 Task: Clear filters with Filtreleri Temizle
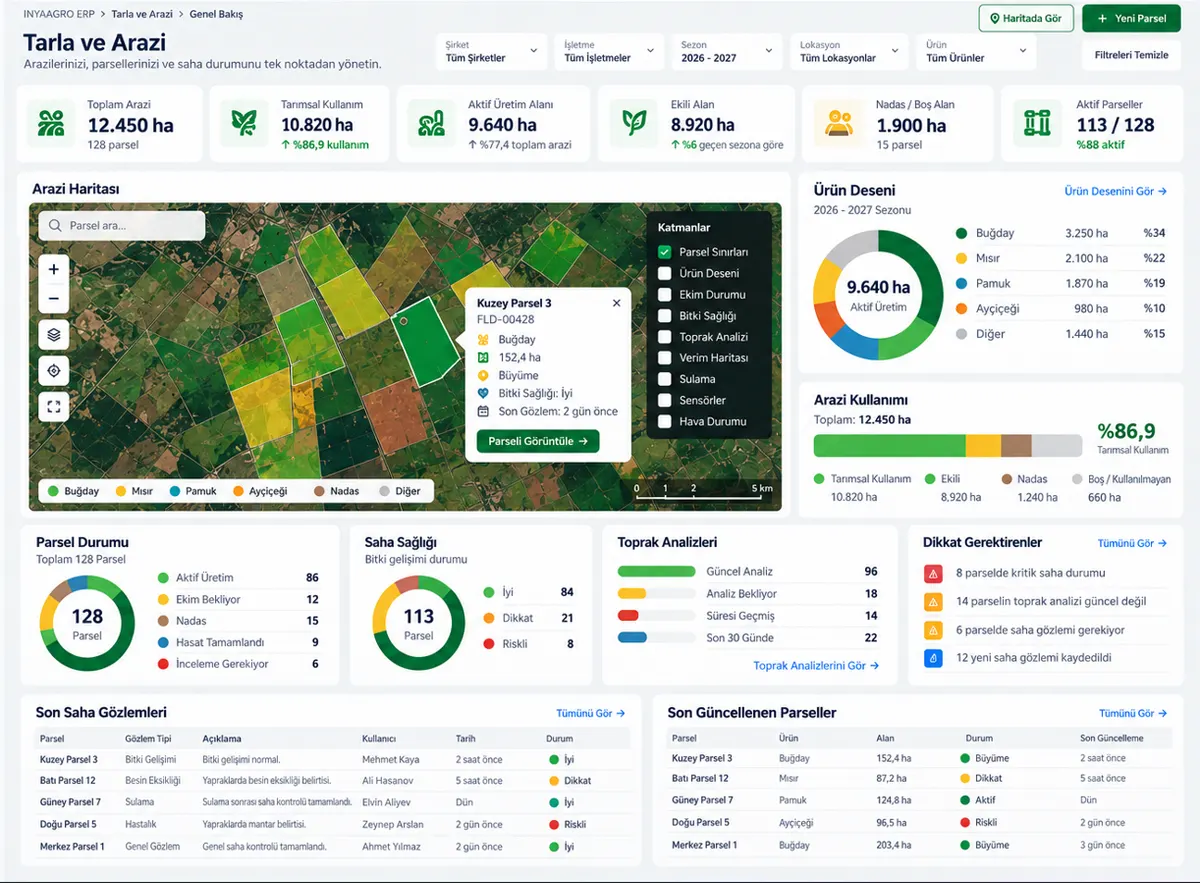tap(1131, 55)
